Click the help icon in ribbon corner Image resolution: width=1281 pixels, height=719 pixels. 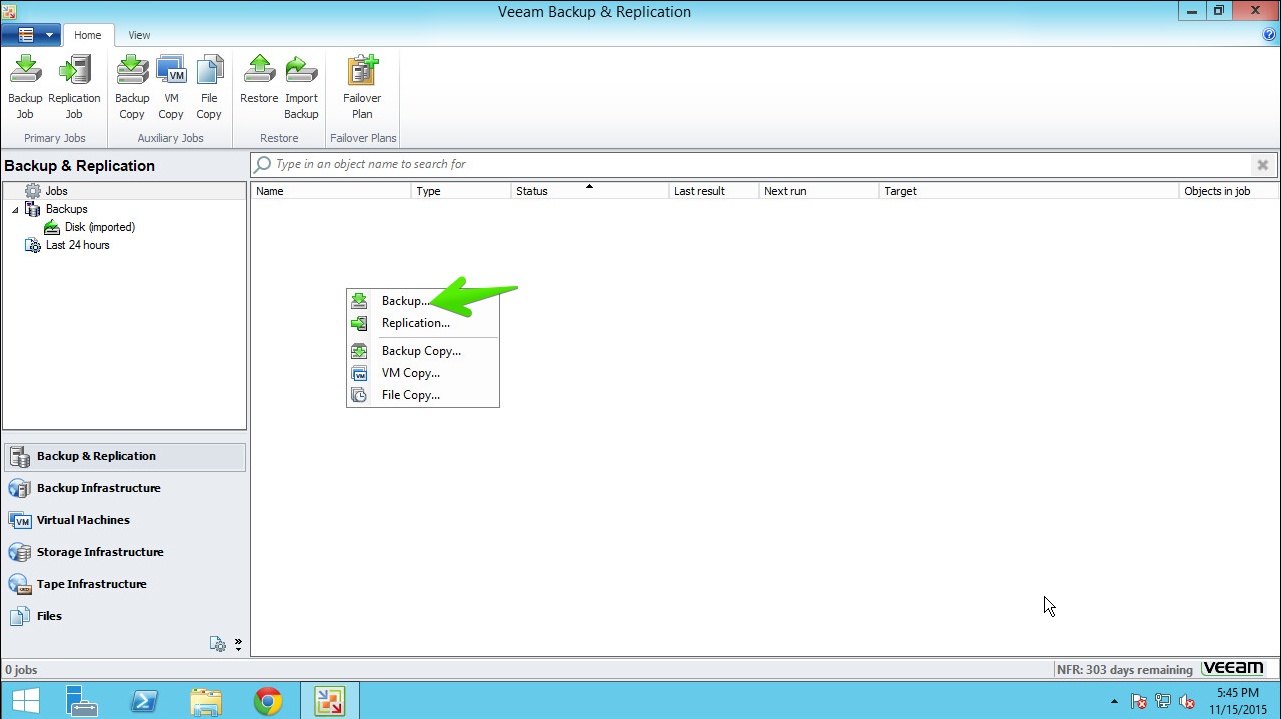point(1270,35)
